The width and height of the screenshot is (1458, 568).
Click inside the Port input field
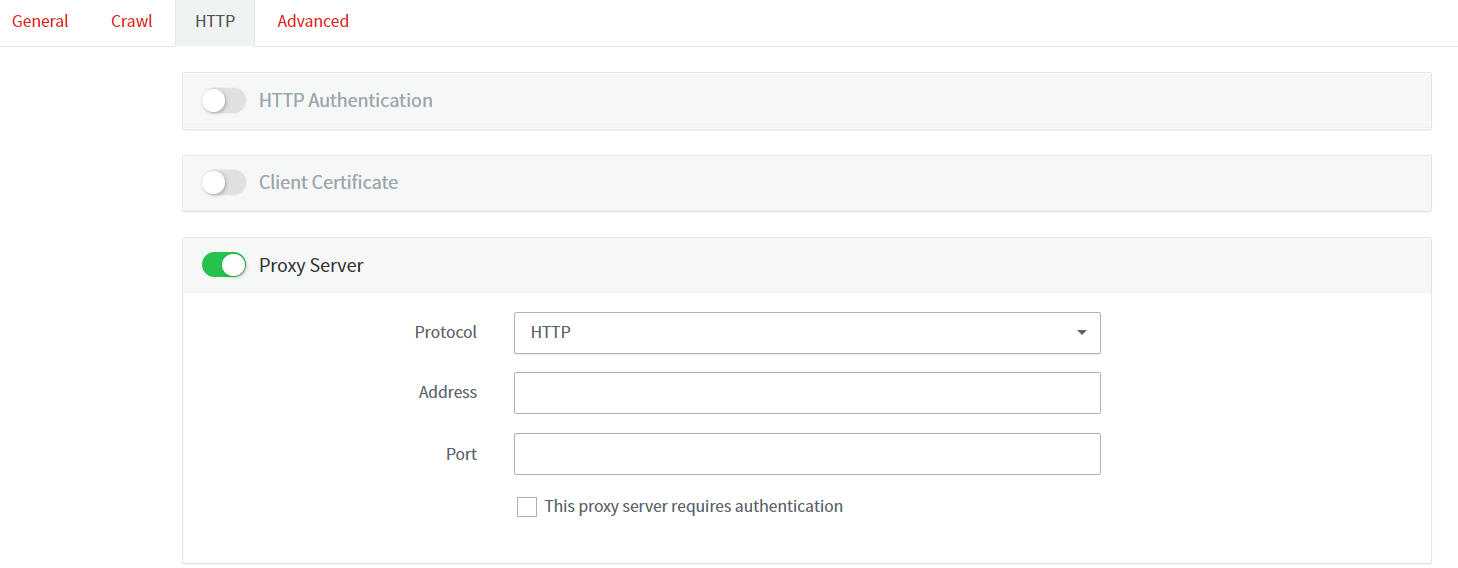(x=806, y=454)
